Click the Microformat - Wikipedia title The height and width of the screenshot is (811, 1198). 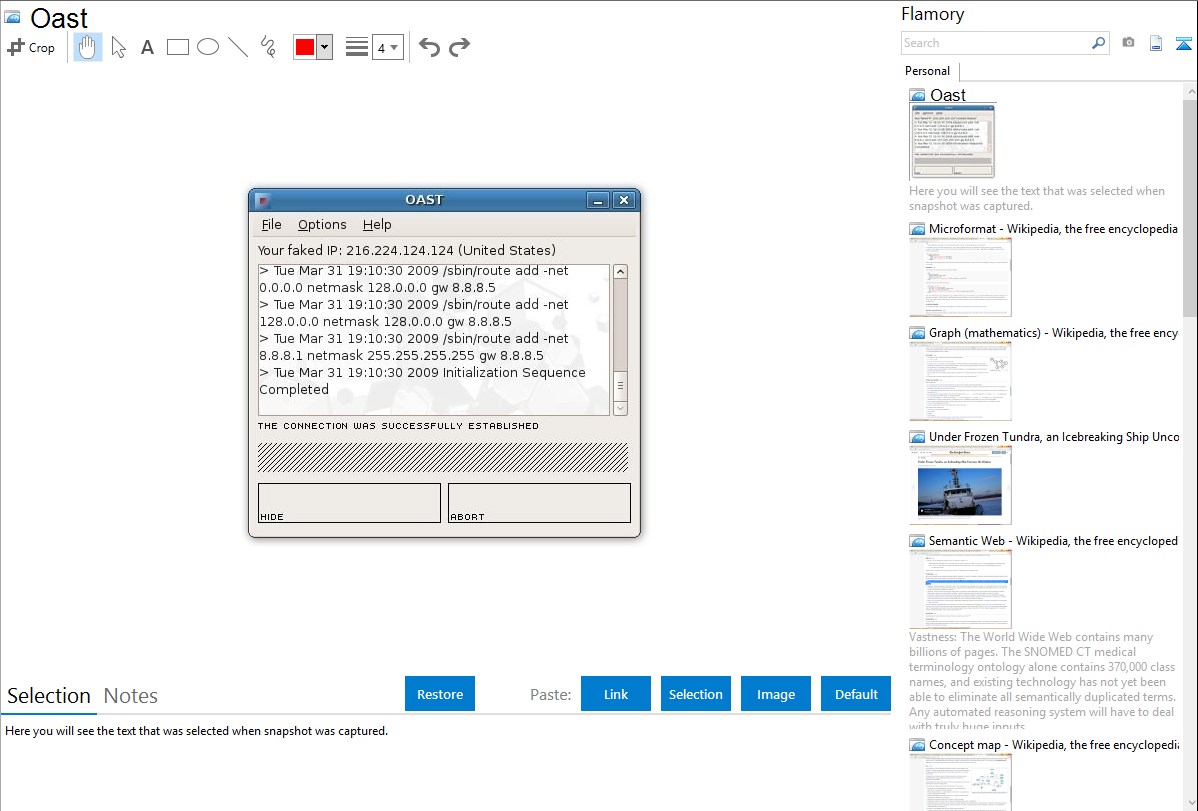(x=1053, y=229)
